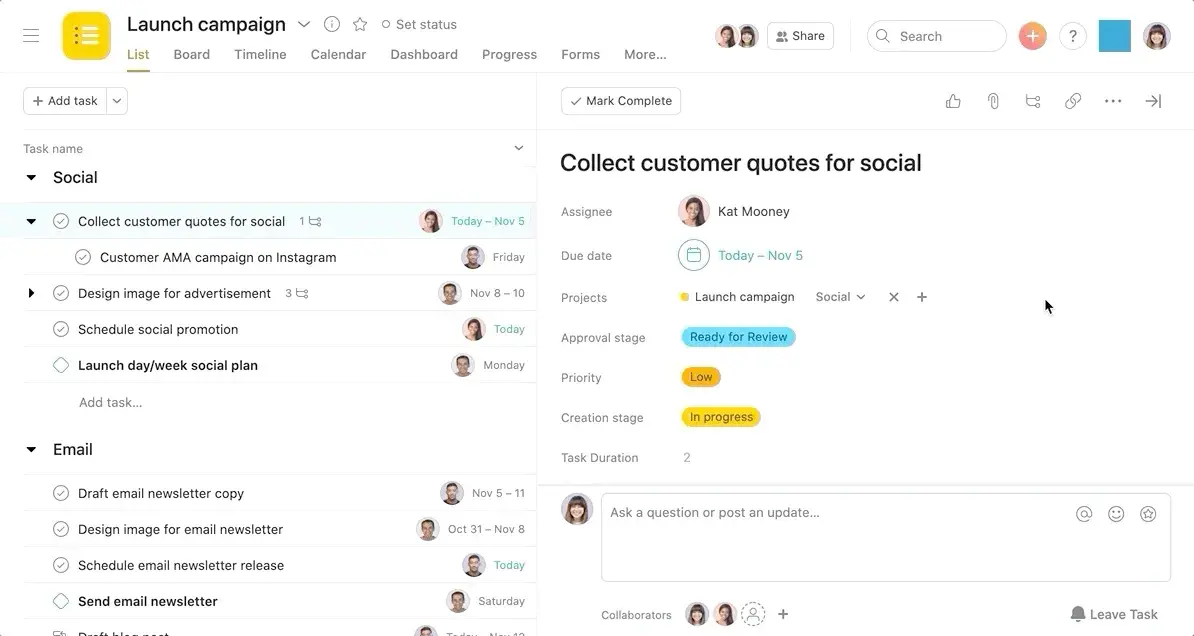Click the thumbs-up like icon
This screenshot has height=636, width=1194.
953,101
